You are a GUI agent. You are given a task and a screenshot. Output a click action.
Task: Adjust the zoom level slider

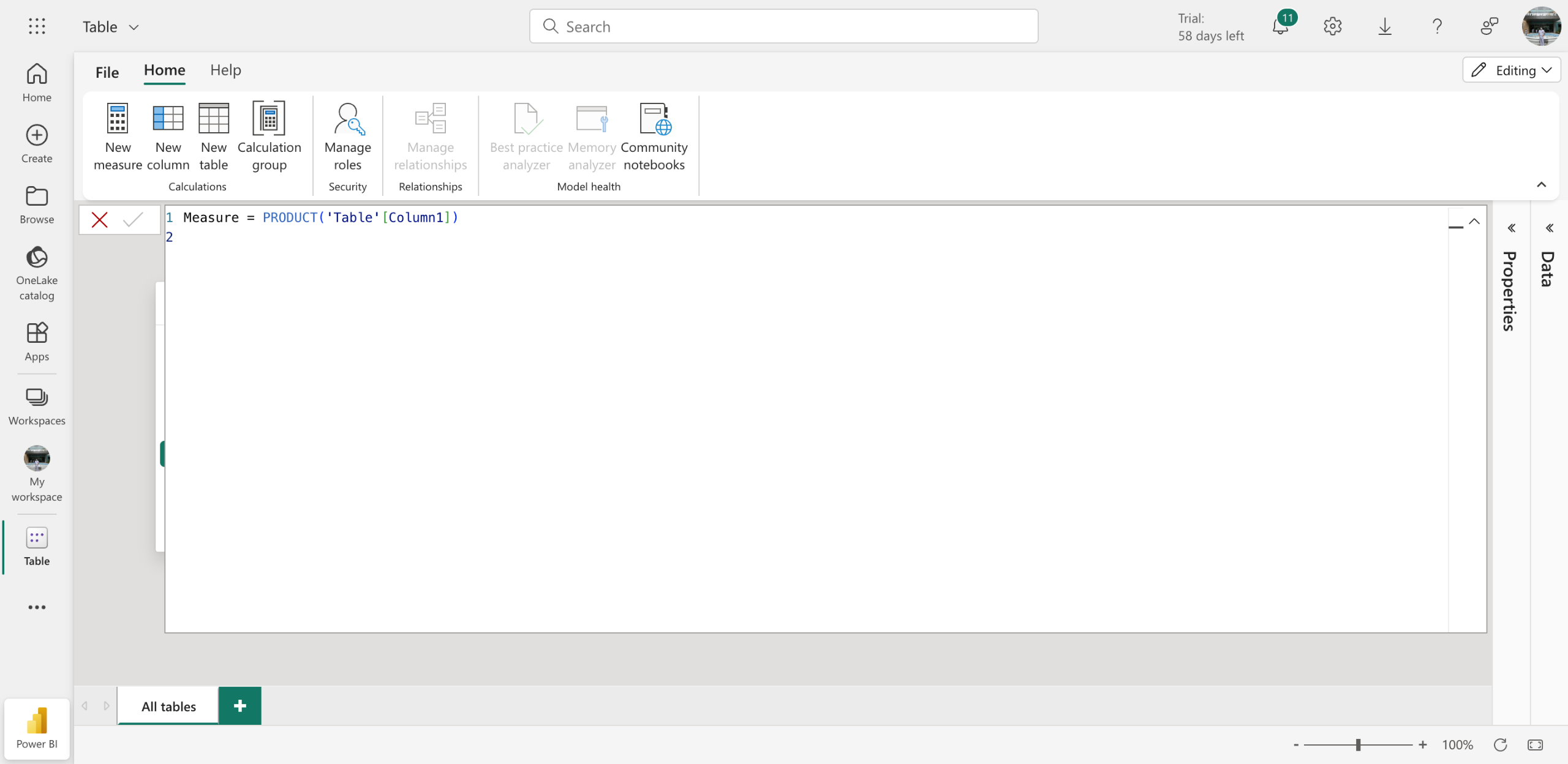click(1358, 745)
